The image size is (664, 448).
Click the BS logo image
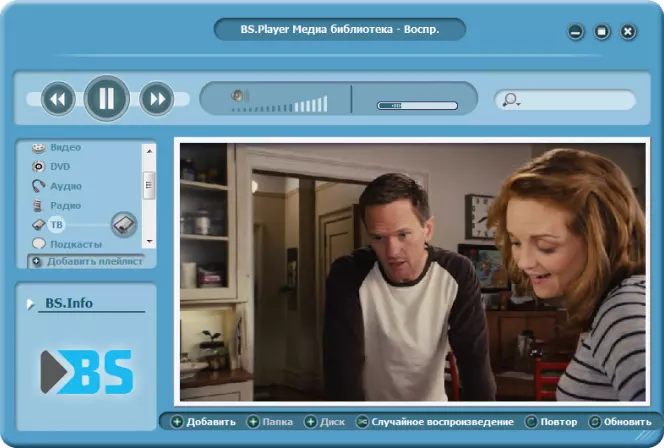click(87, 372)
